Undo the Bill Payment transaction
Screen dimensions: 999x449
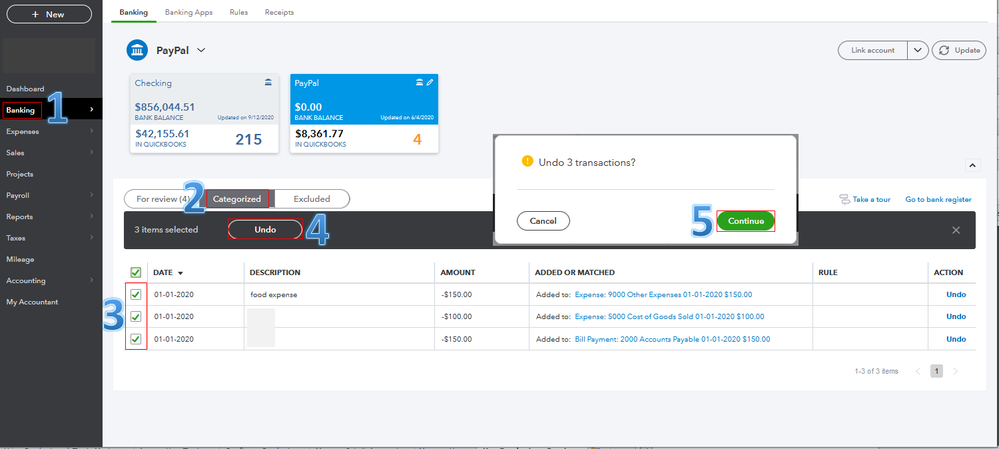tap(956, 339)
